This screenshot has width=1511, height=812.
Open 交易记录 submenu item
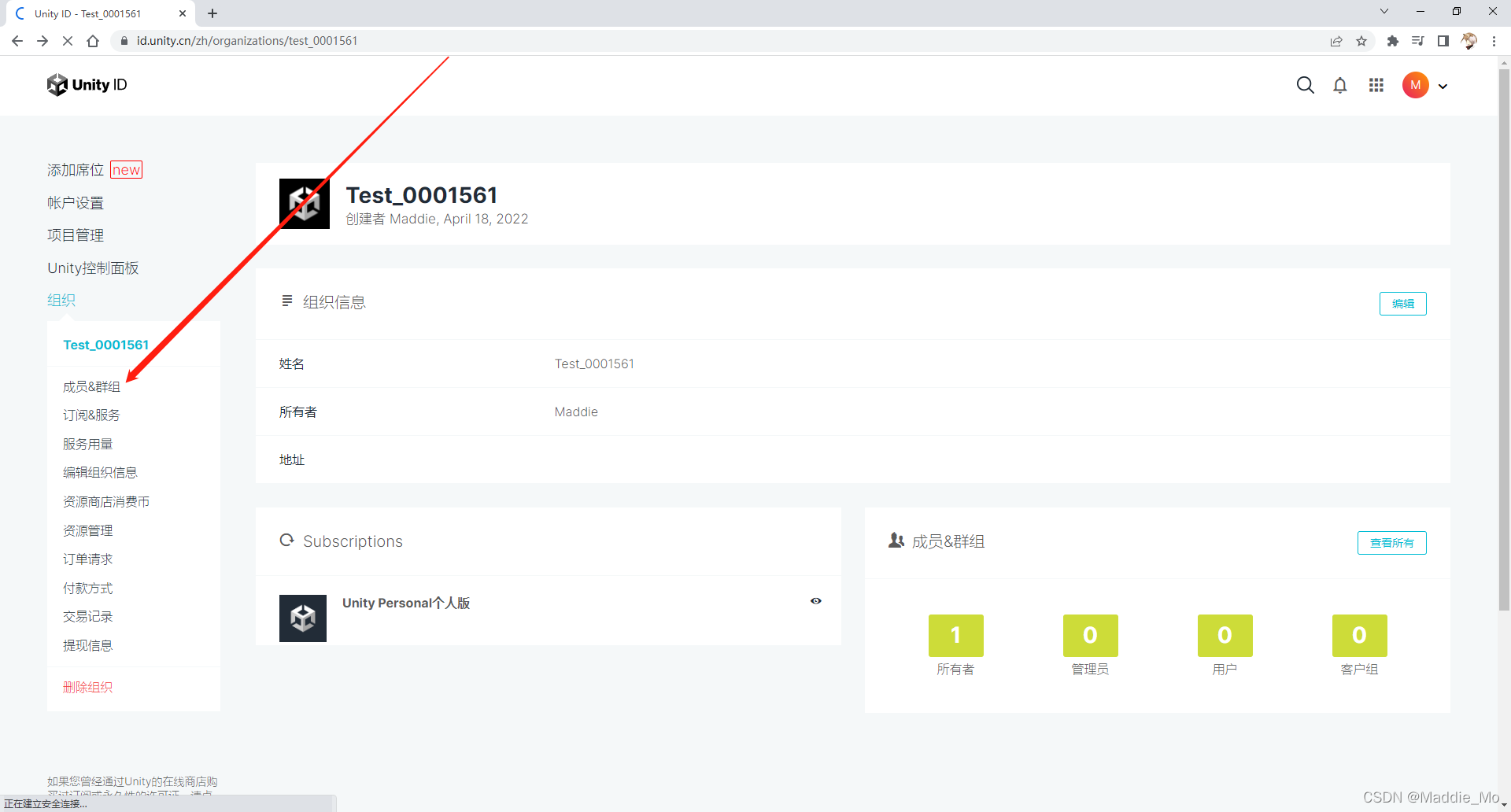(87, 616)
